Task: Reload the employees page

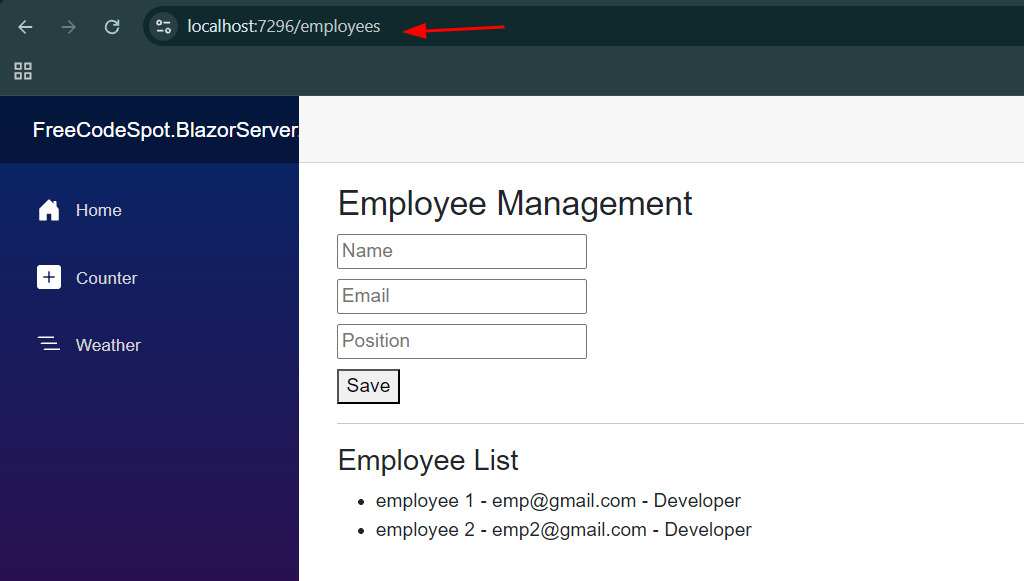Action: pyautogui.click(x=112, y=27)
